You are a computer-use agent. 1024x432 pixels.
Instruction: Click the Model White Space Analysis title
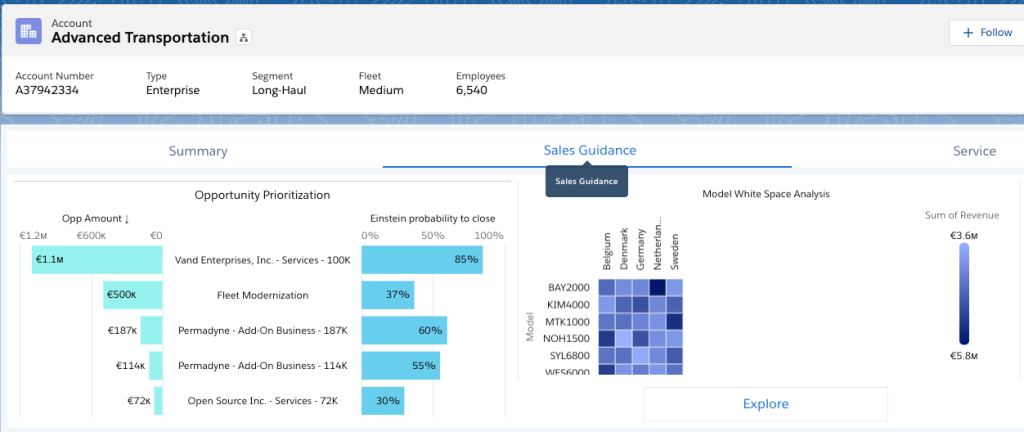[765, 194]
